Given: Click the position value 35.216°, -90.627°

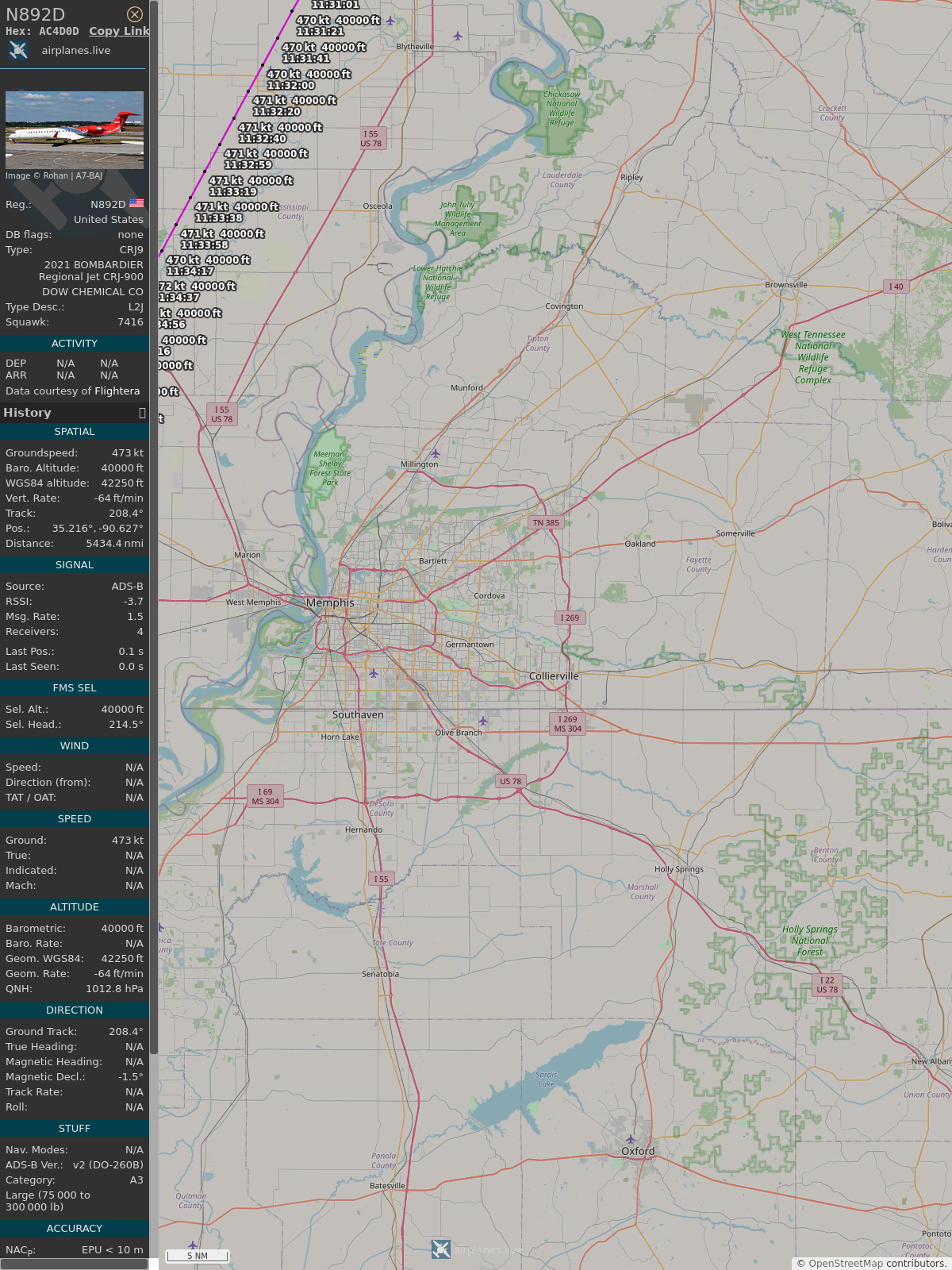Looking at the screenshot, I should click(x=98, y=528).
